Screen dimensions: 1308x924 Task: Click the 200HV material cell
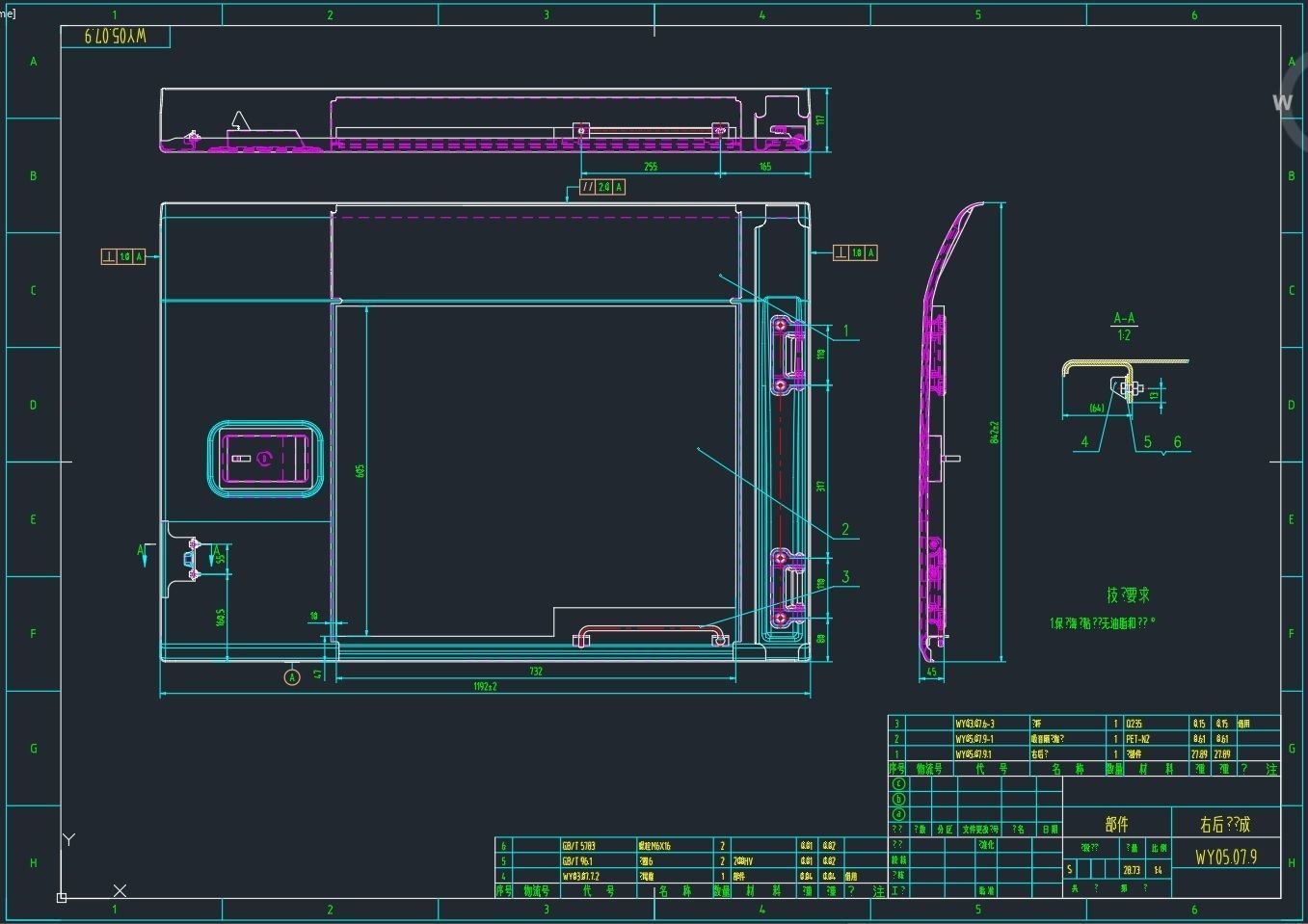tap(742, 861)
